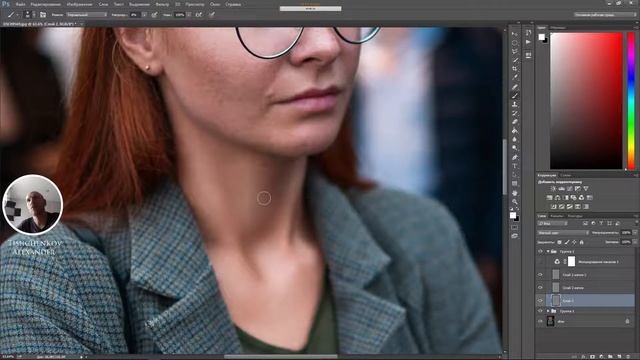
Task: Select the Crop tool
Action: pos(515,69)
